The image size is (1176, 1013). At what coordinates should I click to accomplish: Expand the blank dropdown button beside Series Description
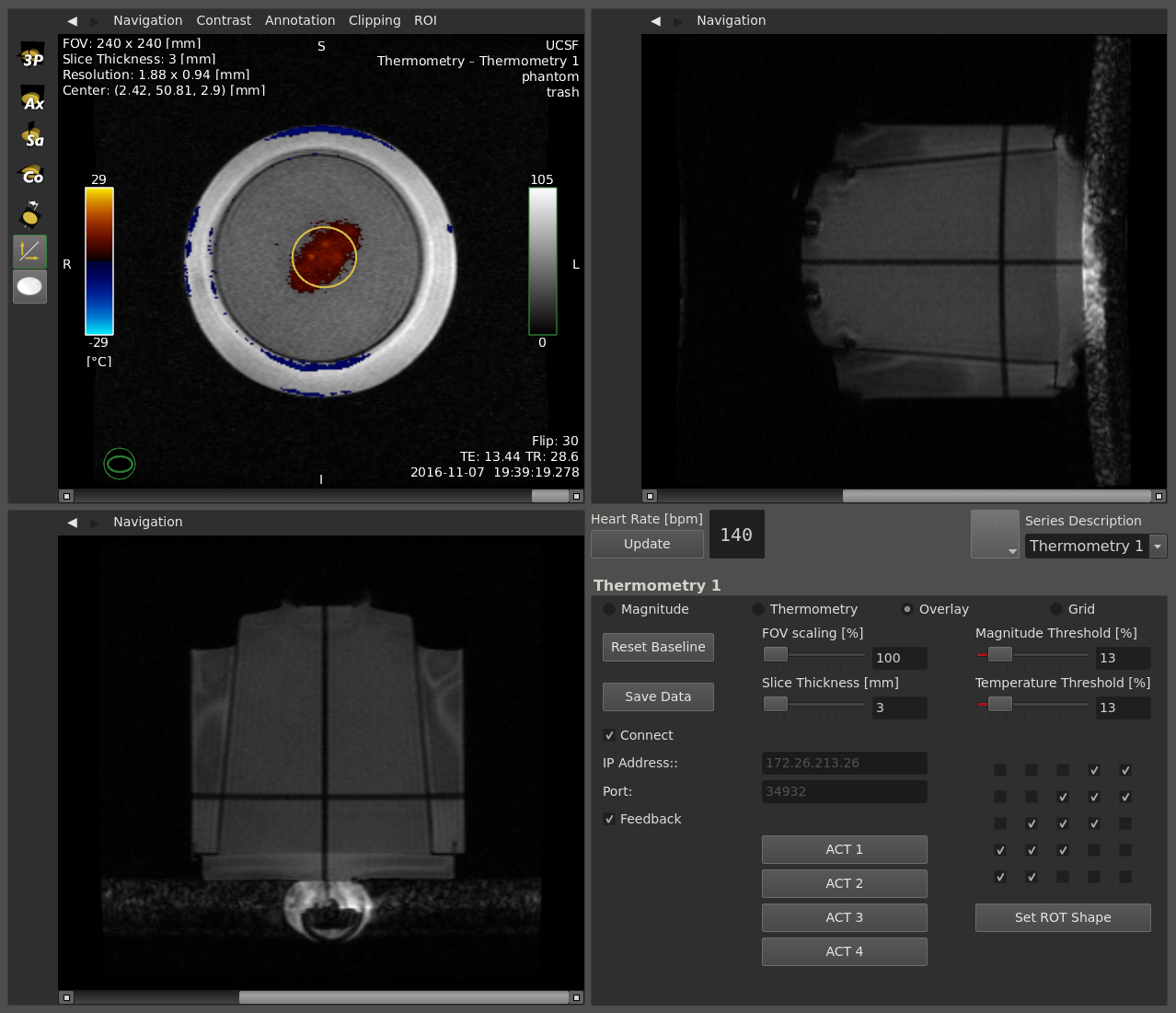pyautogui.click(x=995, y=535)
